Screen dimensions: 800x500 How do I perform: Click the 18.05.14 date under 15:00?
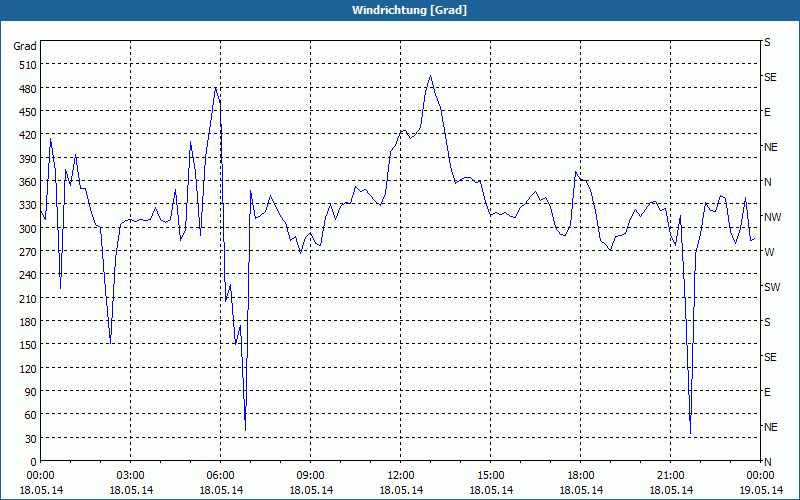[491, 490]
